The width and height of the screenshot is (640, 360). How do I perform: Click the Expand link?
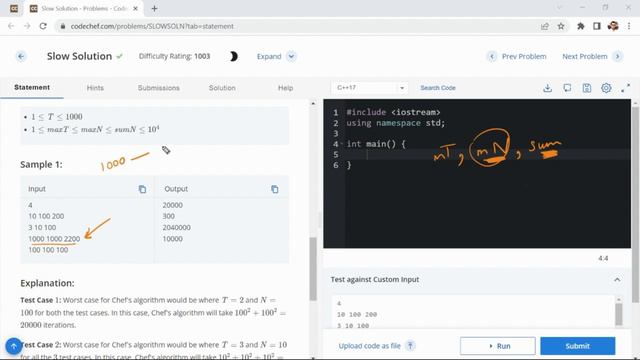pyautogui.click(x=269, y=56)
